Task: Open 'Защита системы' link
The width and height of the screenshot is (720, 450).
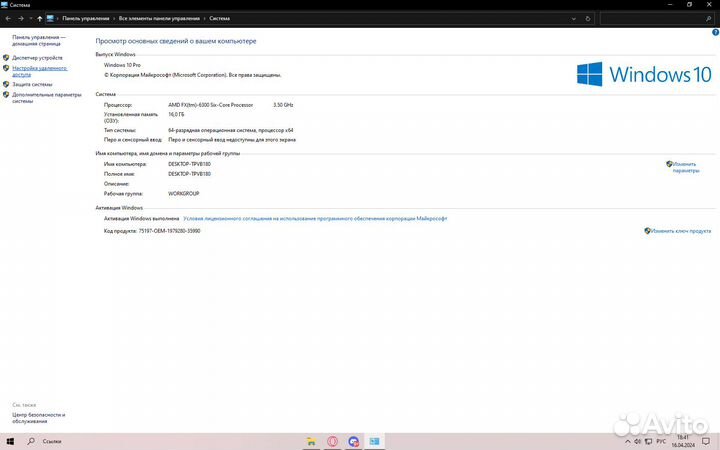Action: coord(32,84)
